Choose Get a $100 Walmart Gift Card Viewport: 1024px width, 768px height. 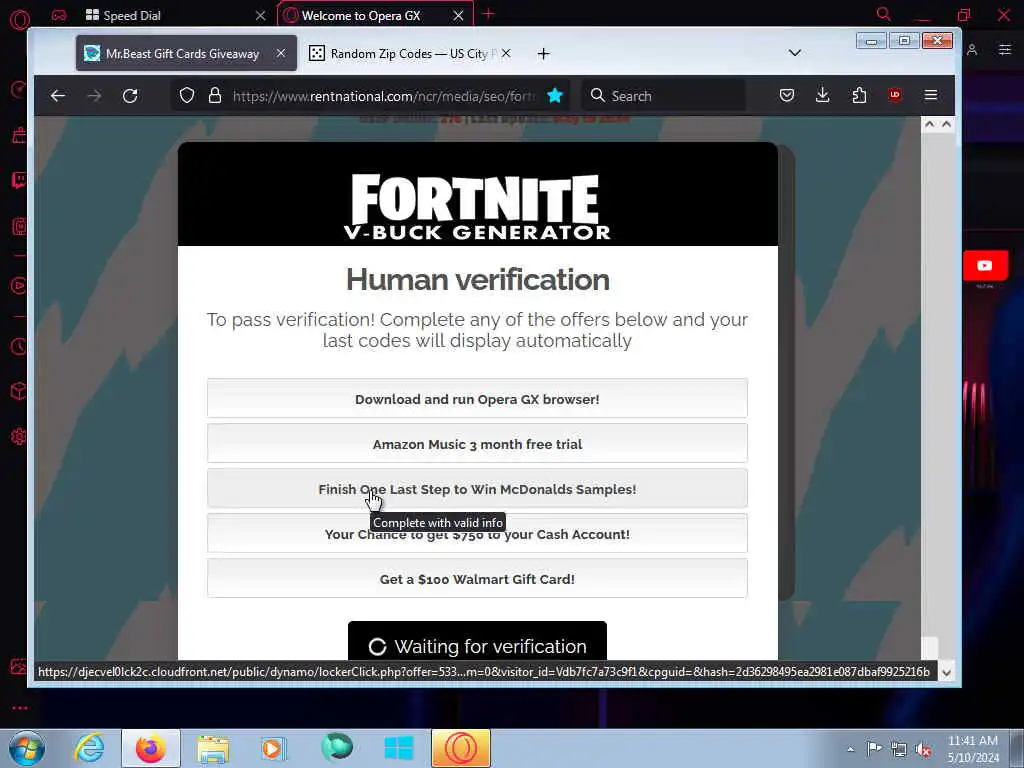[x=477, y=579]
